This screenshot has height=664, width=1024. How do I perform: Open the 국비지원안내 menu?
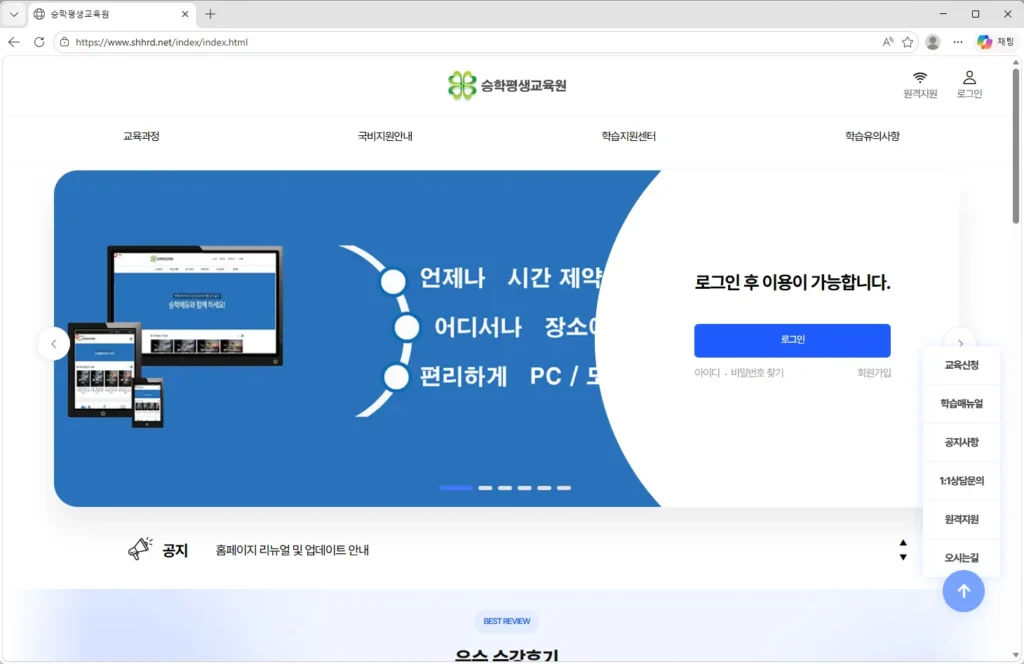pyautogui.click(x=385, y=136)
